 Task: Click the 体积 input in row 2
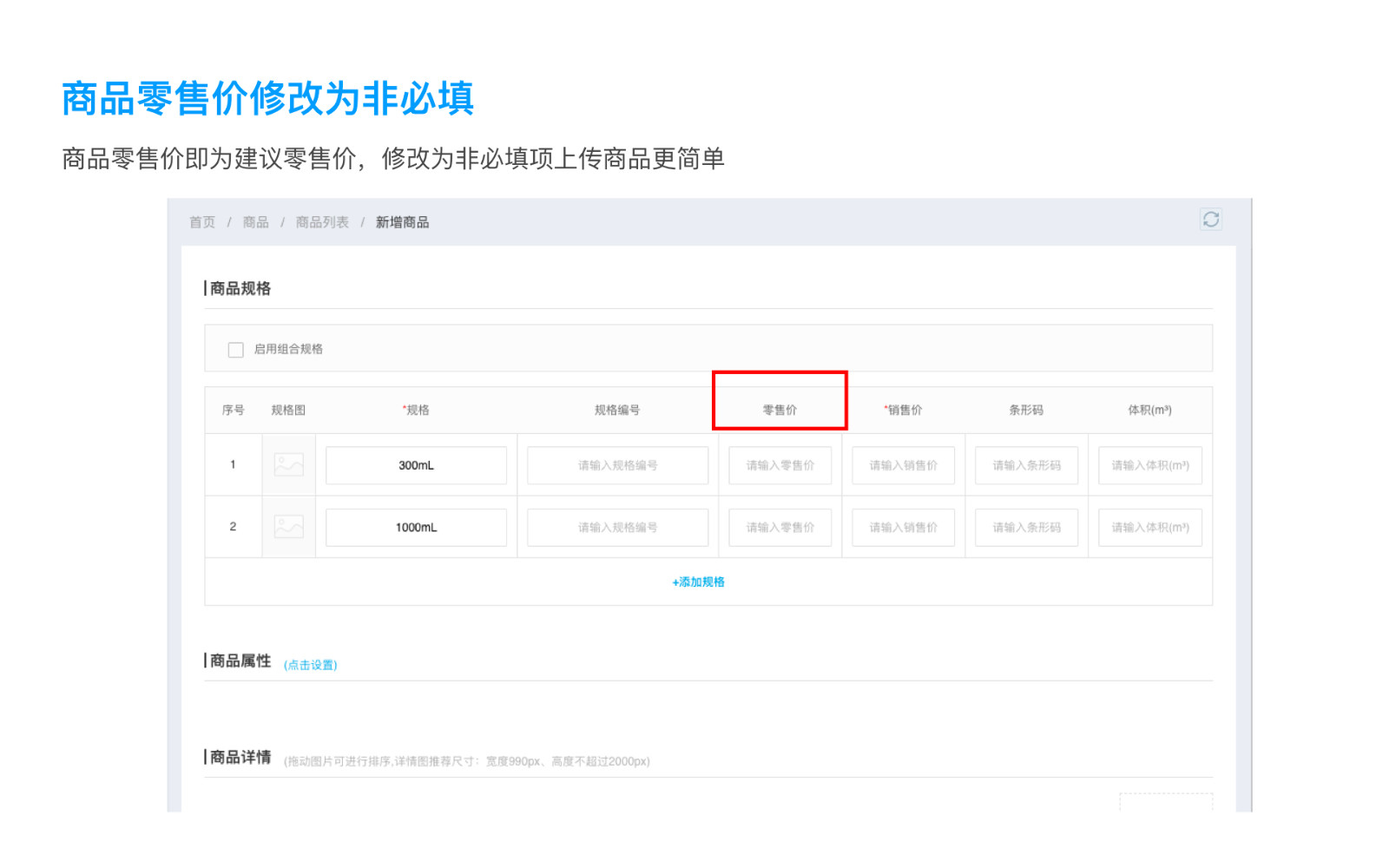1149,528
